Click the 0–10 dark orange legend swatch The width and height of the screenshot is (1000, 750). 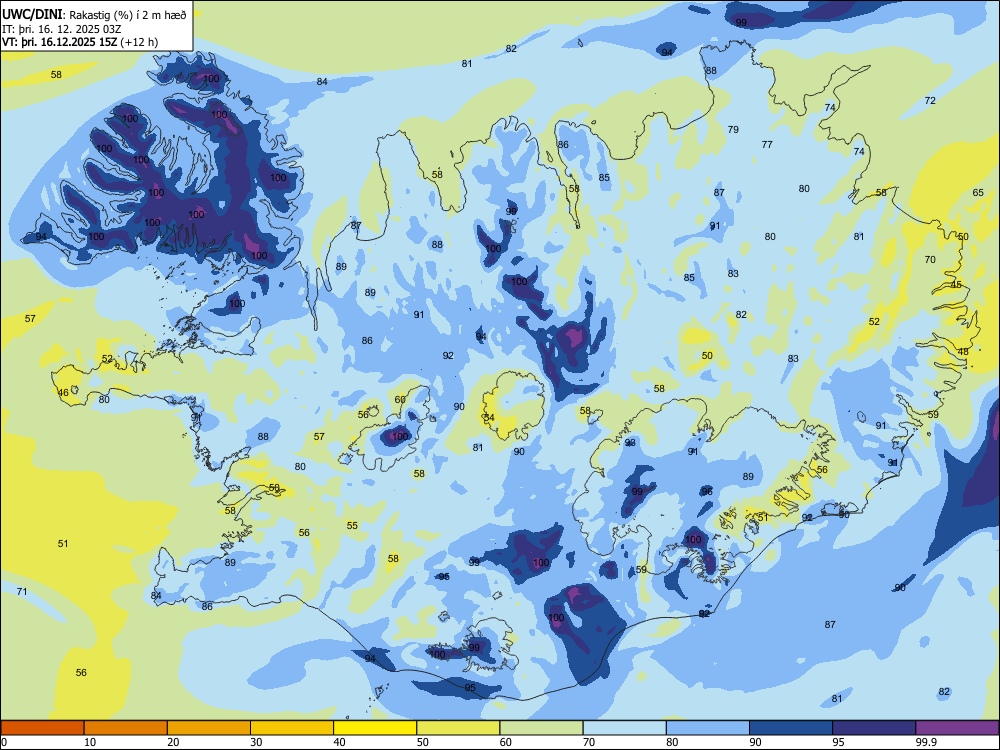42,728
